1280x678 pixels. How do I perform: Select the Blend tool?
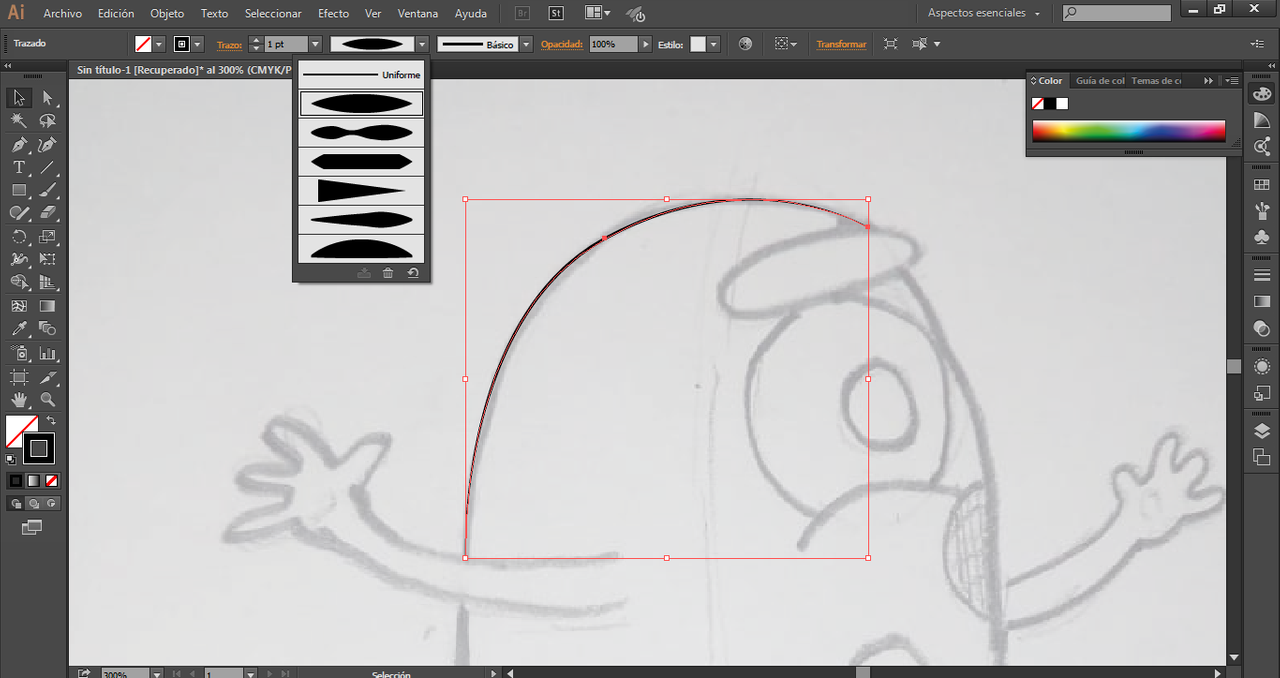47,329
